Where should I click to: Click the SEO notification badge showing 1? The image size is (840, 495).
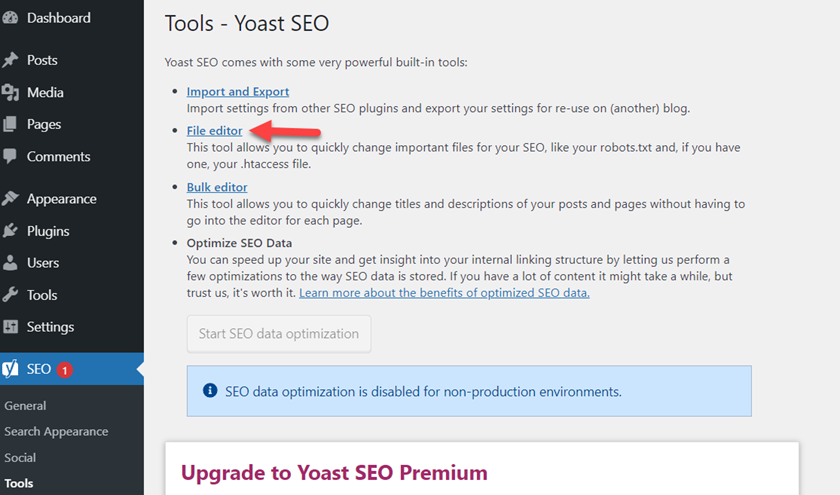65,370
